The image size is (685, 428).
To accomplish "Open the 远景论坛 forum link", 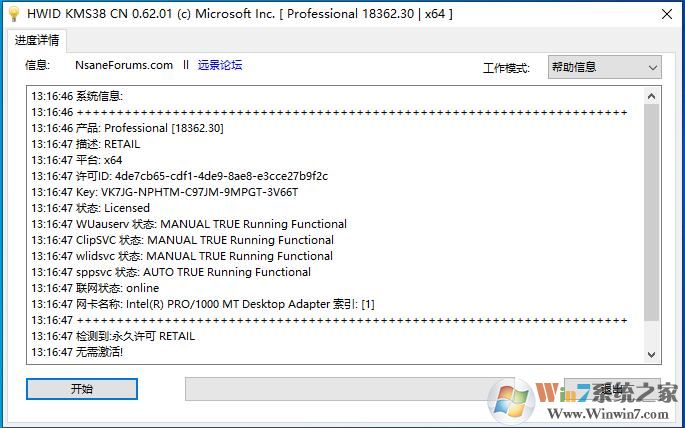I will click(219, 65).
